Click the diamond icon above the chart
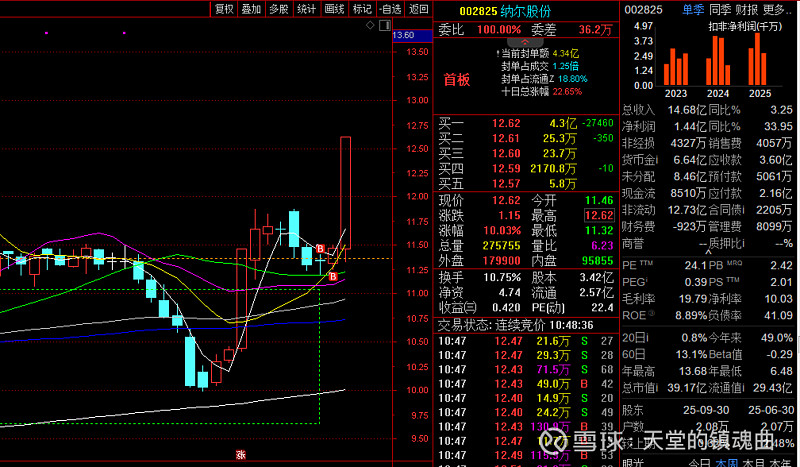Viewport: 800px width, 467px height. click(370, 25)
